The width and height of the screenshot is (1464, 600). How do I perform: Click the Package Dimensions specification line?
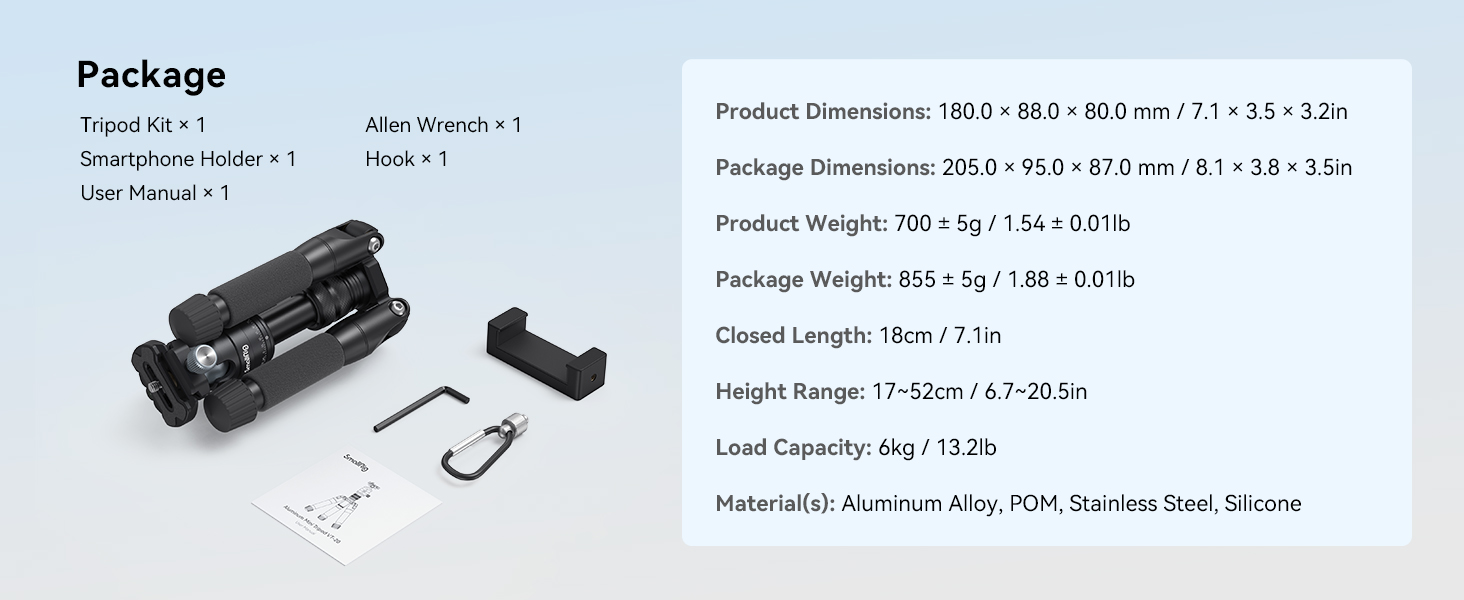tap(1033, 167)
